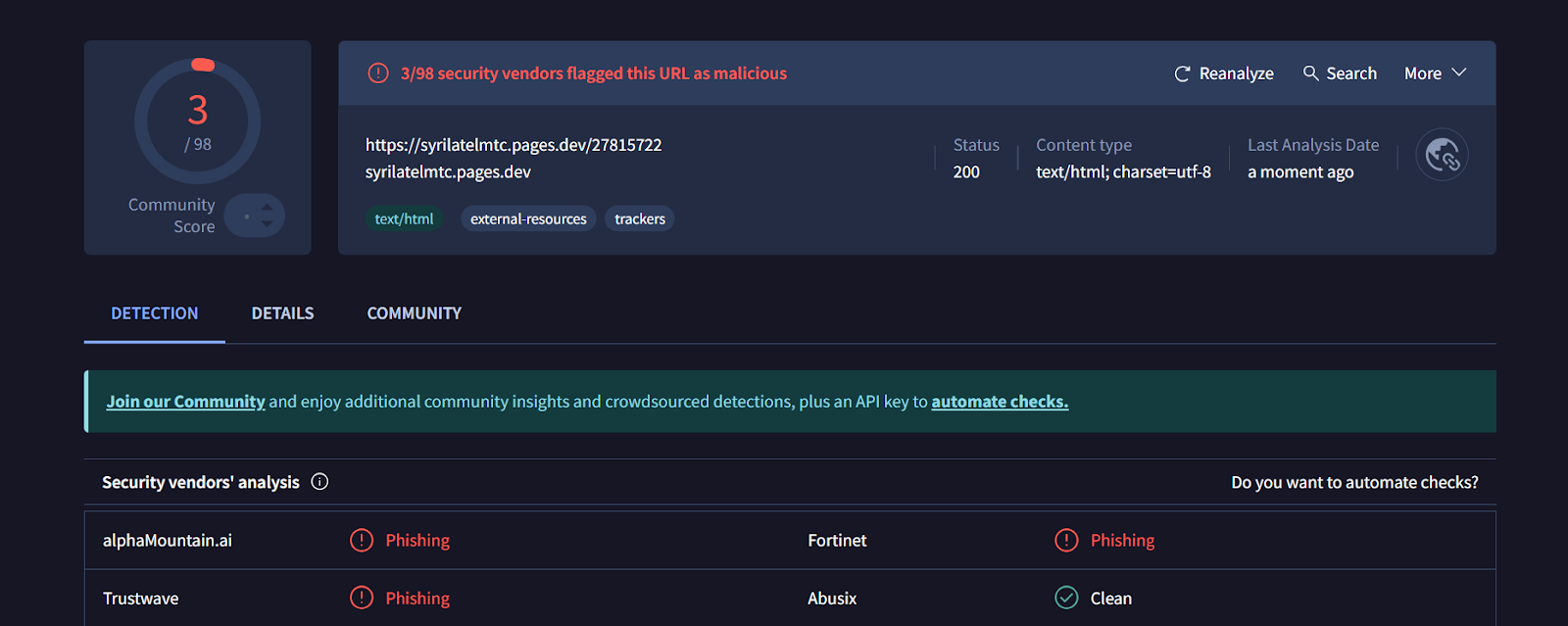
Task: Upvote the community score arrow
Action: click(267, 208)
